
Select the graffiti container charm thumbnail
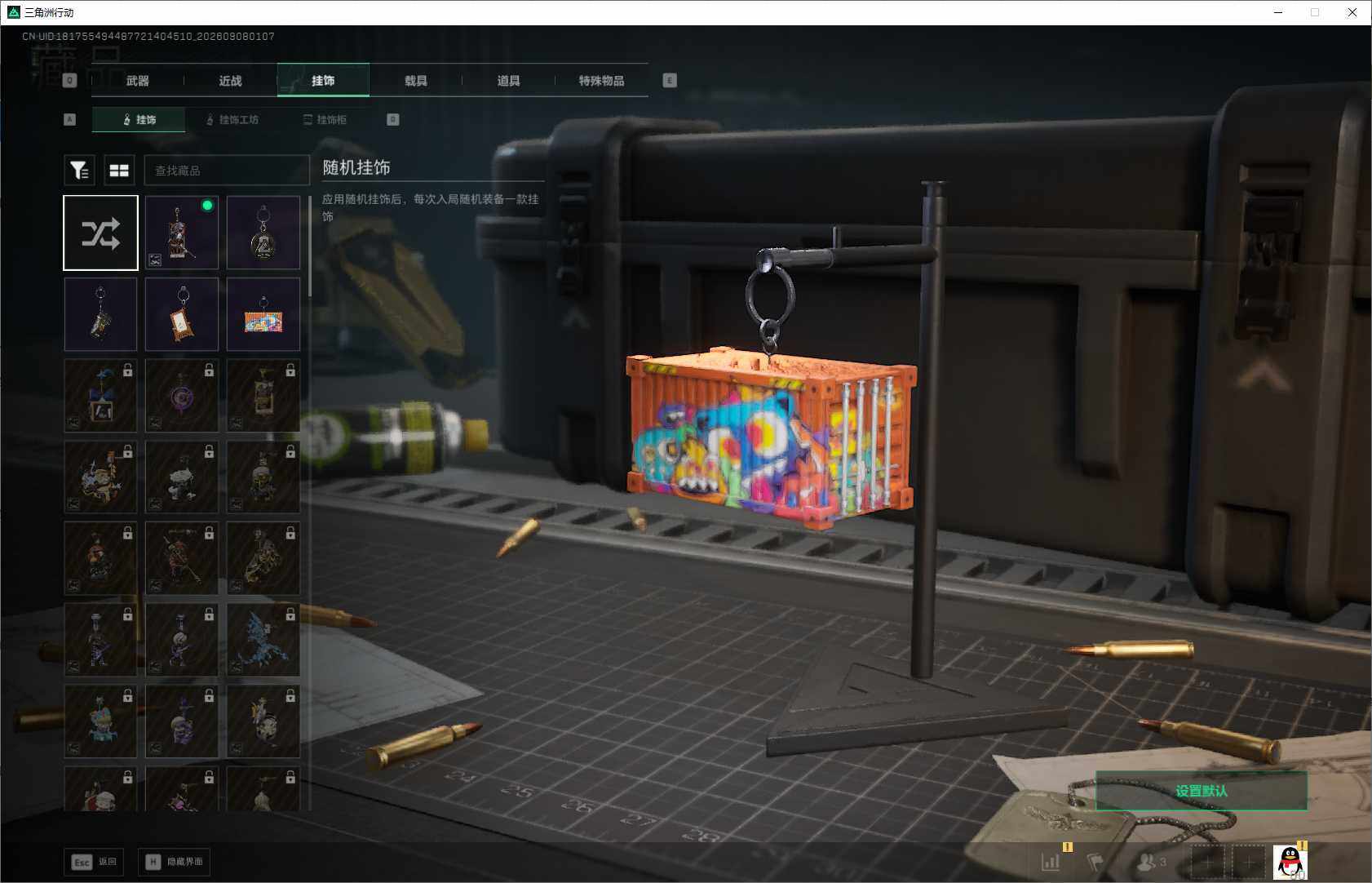(263, 314)
